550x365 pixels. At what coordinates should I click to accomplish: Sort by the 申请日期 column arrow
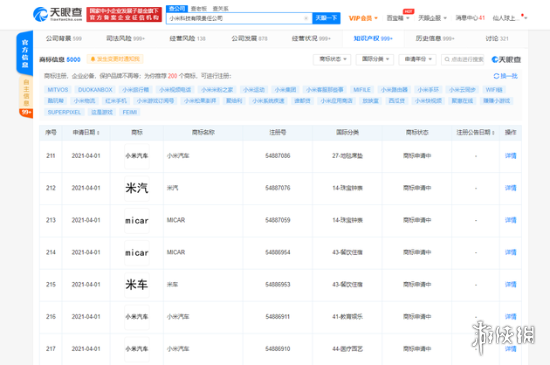[98, 133]
